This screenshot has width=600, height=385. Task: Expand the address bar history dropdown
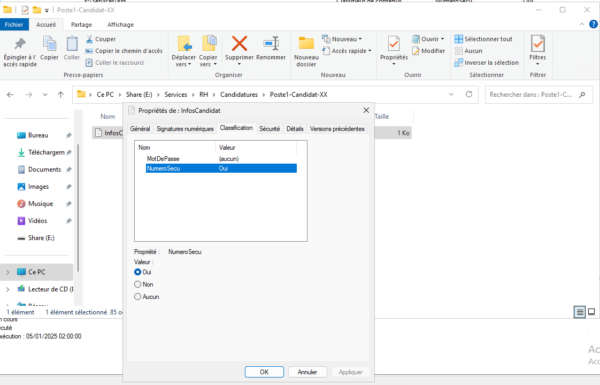tap(451, 94)
